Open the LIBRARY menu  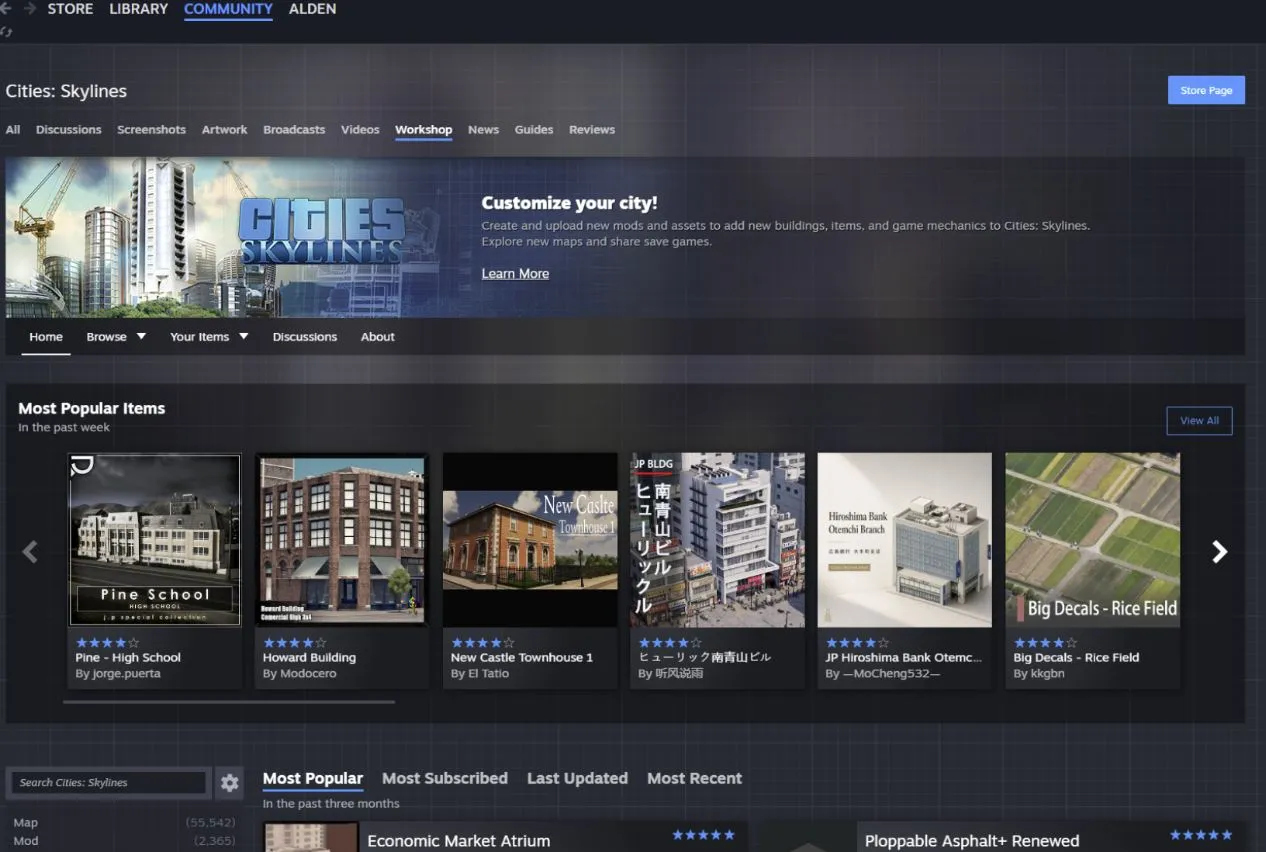tap(138, 9)
